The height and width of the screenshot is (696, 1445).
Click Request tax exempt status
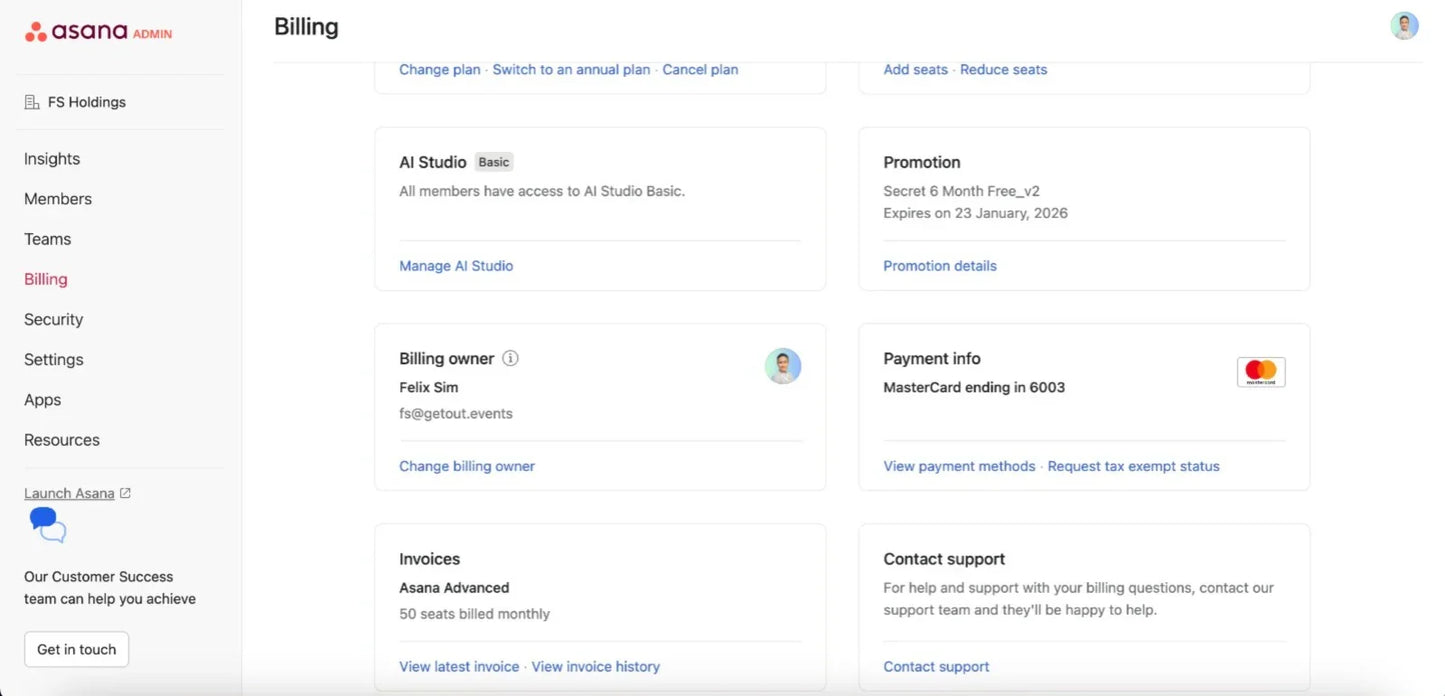1133,466
